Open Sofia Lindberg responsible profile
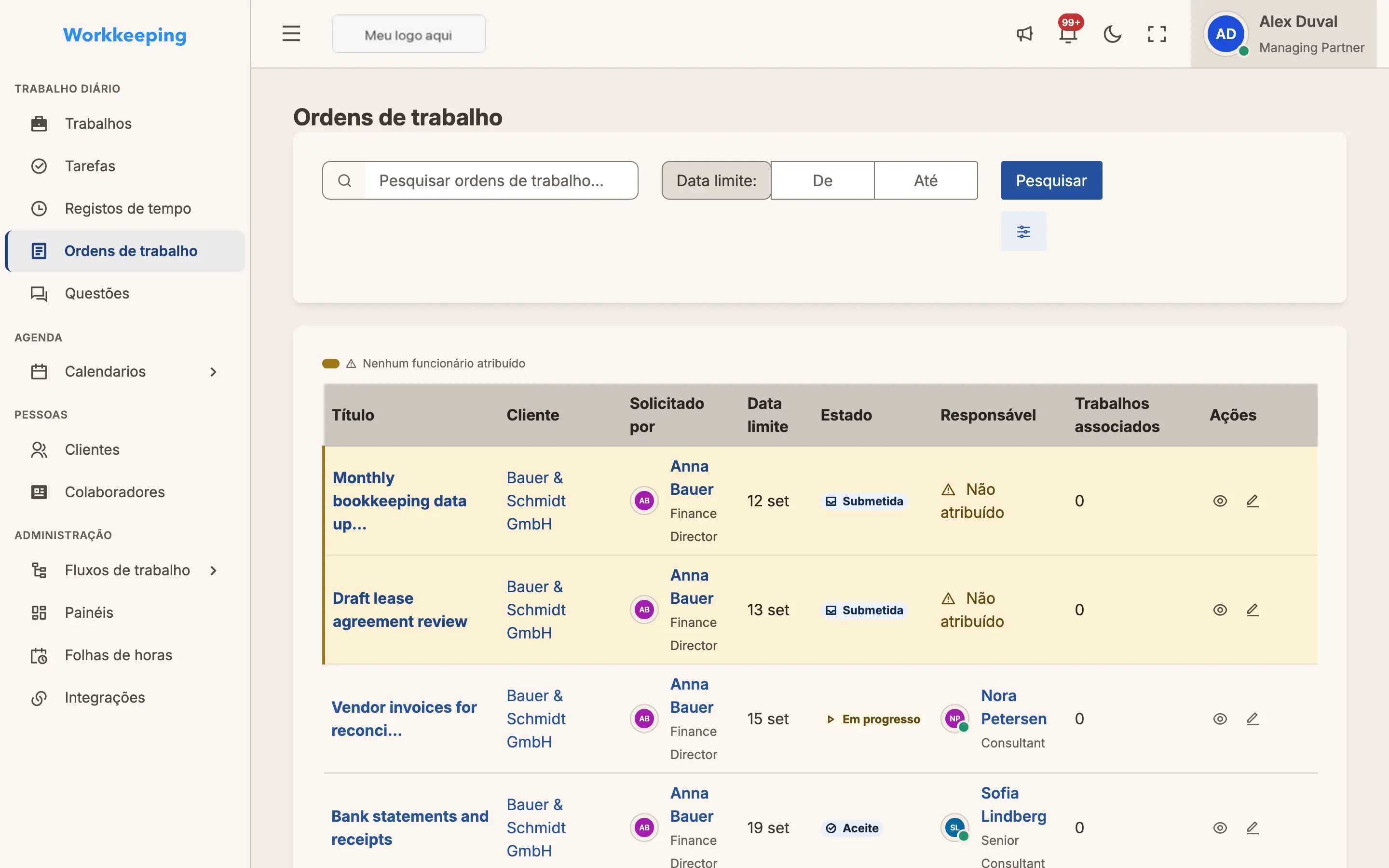This screenshot has height=868, width=1389. [x=1014, y=805]
